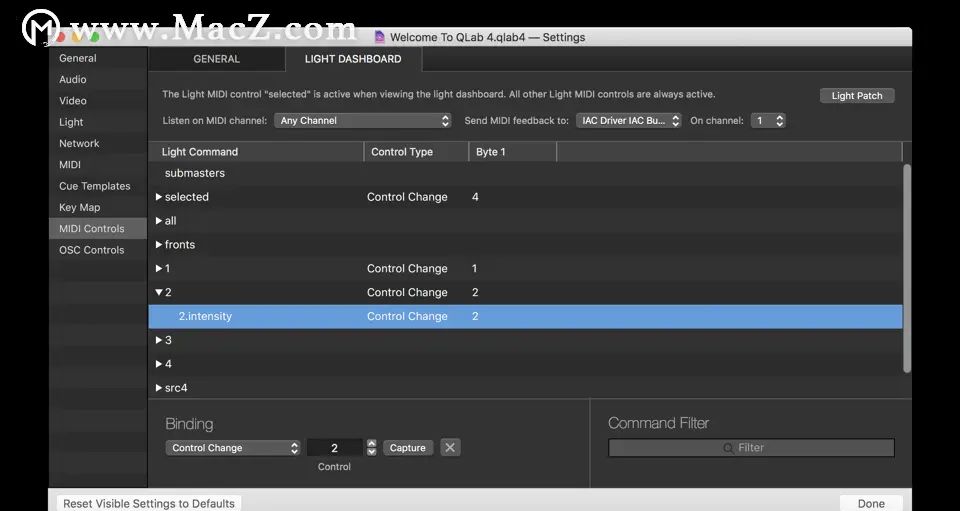Click the Command Filter search field
This screenshot has width=960, height=511.
751,447
